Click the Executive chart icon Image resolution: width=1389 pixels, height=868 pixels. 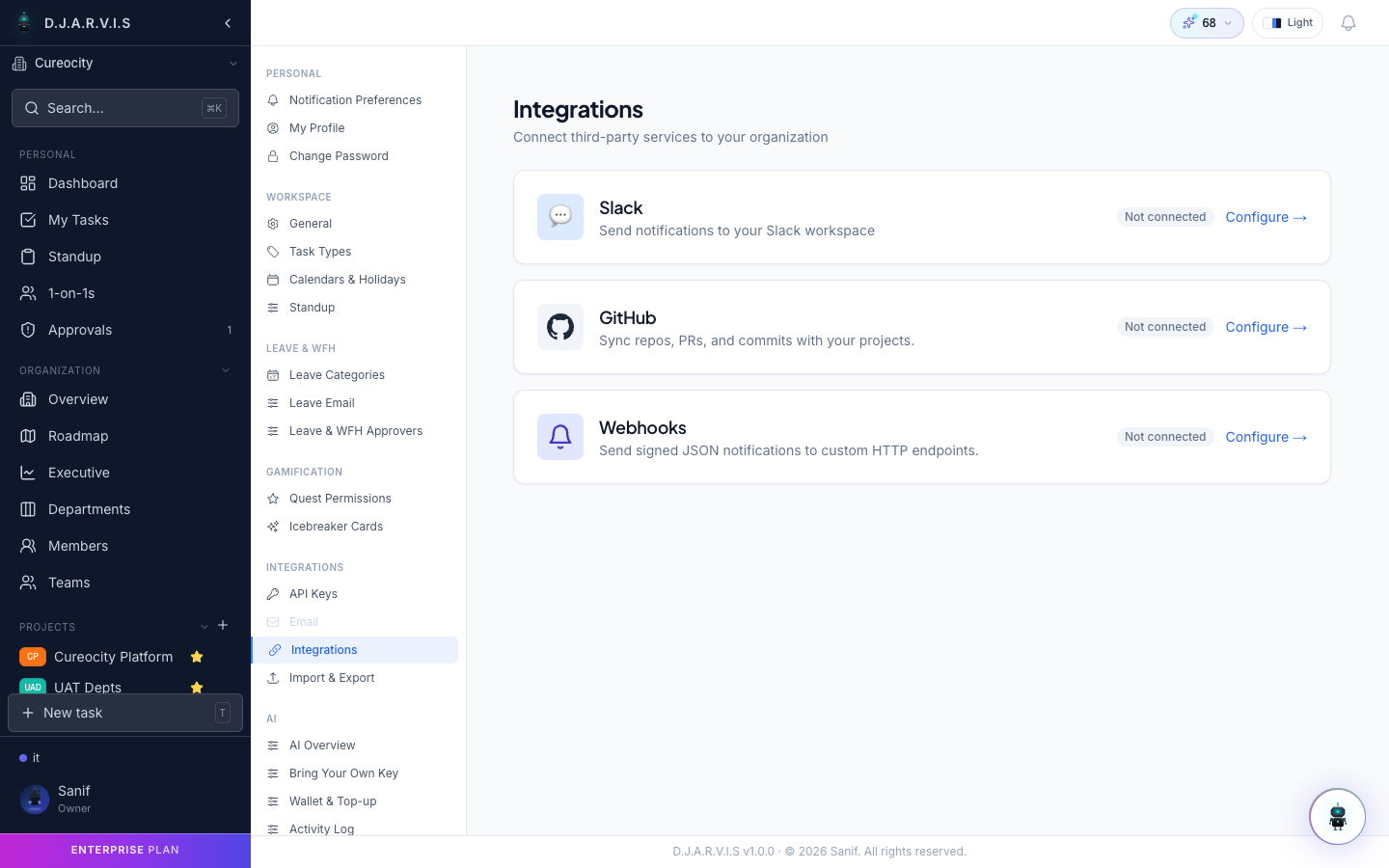(28, 473)
